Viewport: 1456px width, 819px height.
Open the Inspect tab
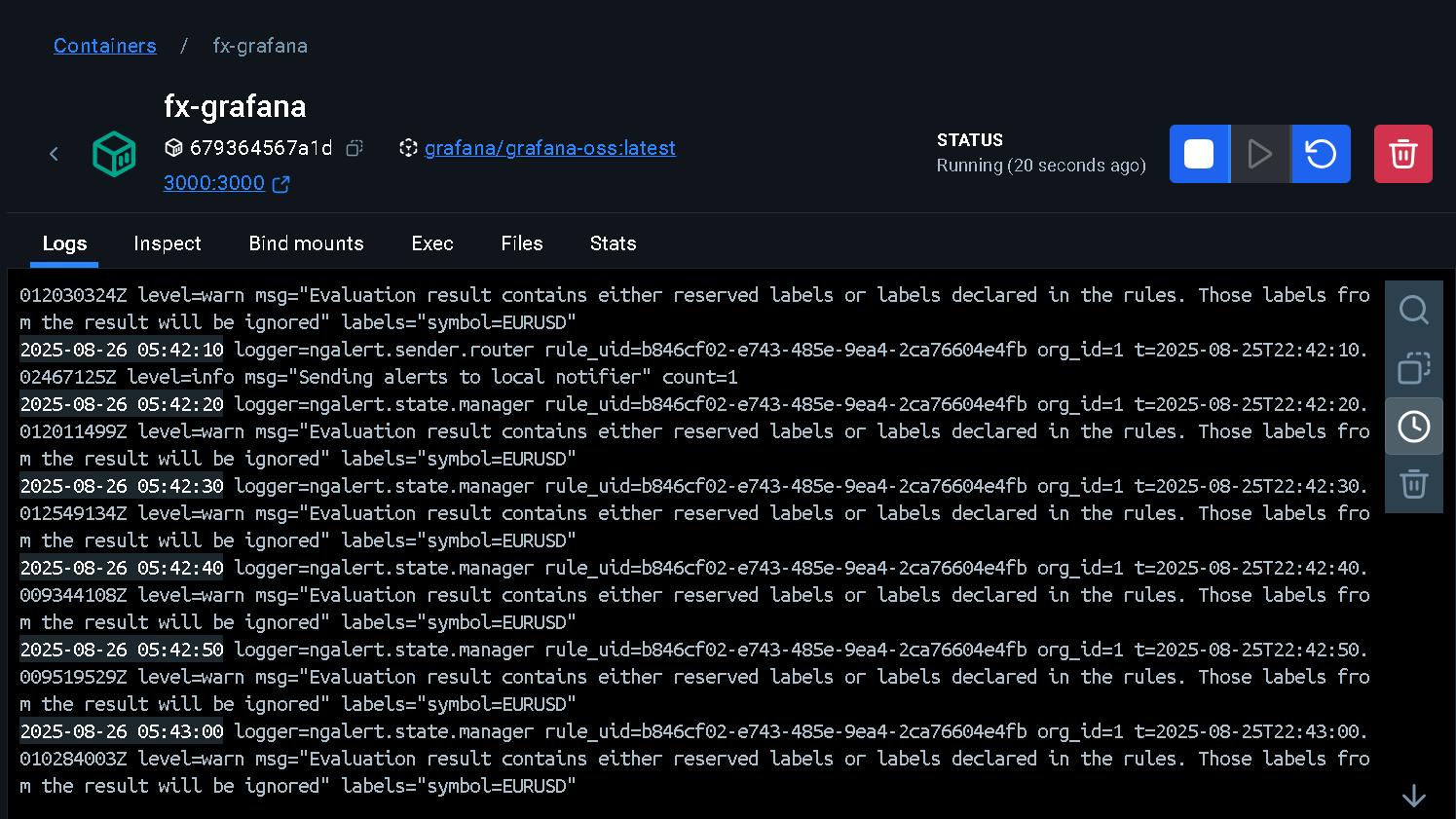point(168,243)
